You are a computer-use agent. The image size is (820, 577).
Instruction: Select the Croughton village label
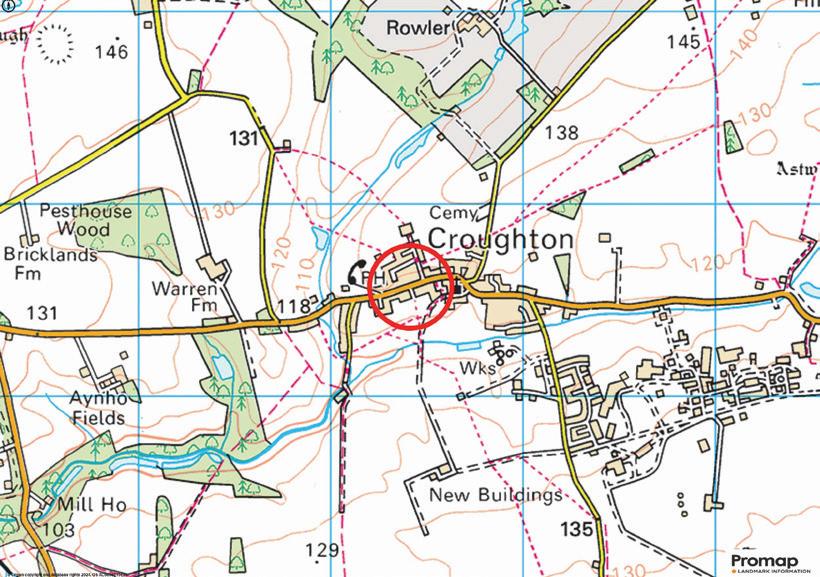pos(500,239)
